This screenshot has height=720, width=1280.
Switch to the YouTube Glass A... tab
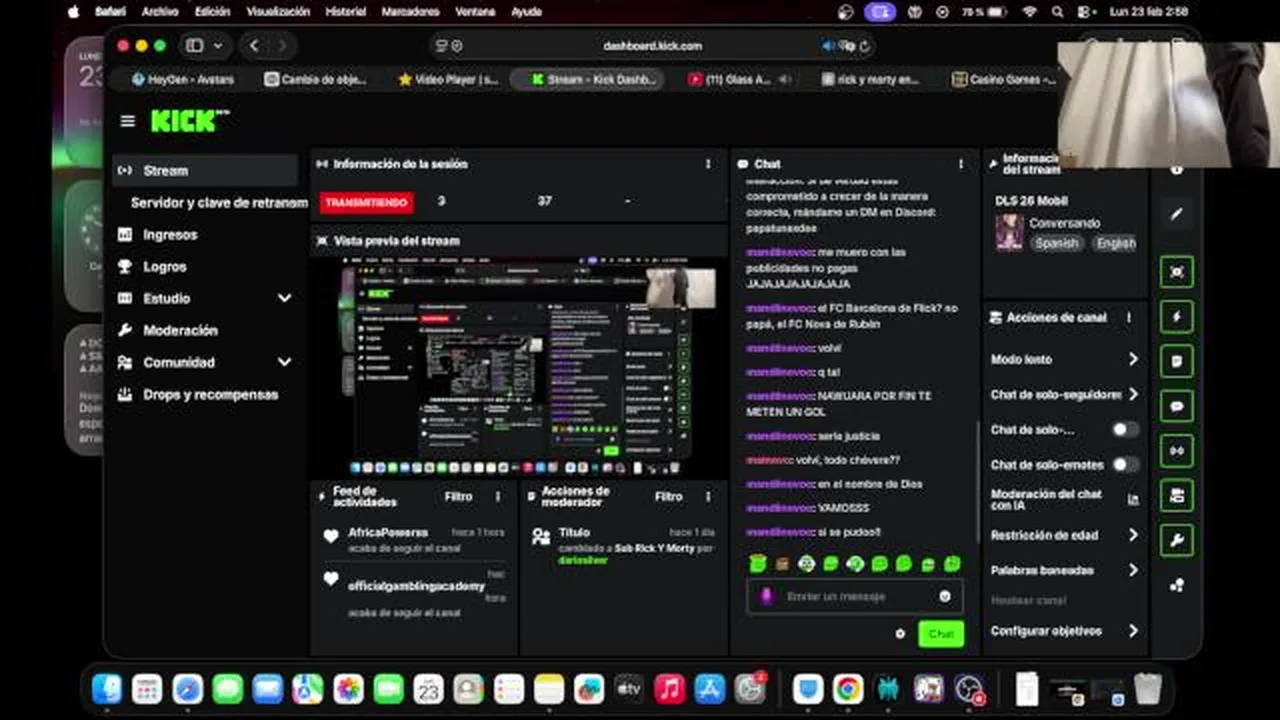(x=738, y=79)
